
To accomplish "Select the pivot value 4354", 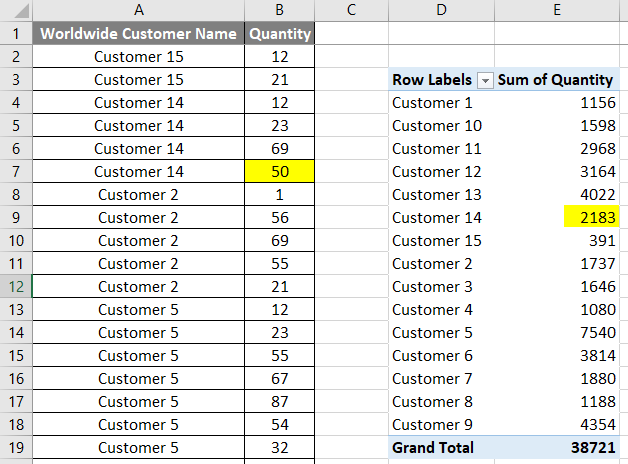I will pos(598,425).
